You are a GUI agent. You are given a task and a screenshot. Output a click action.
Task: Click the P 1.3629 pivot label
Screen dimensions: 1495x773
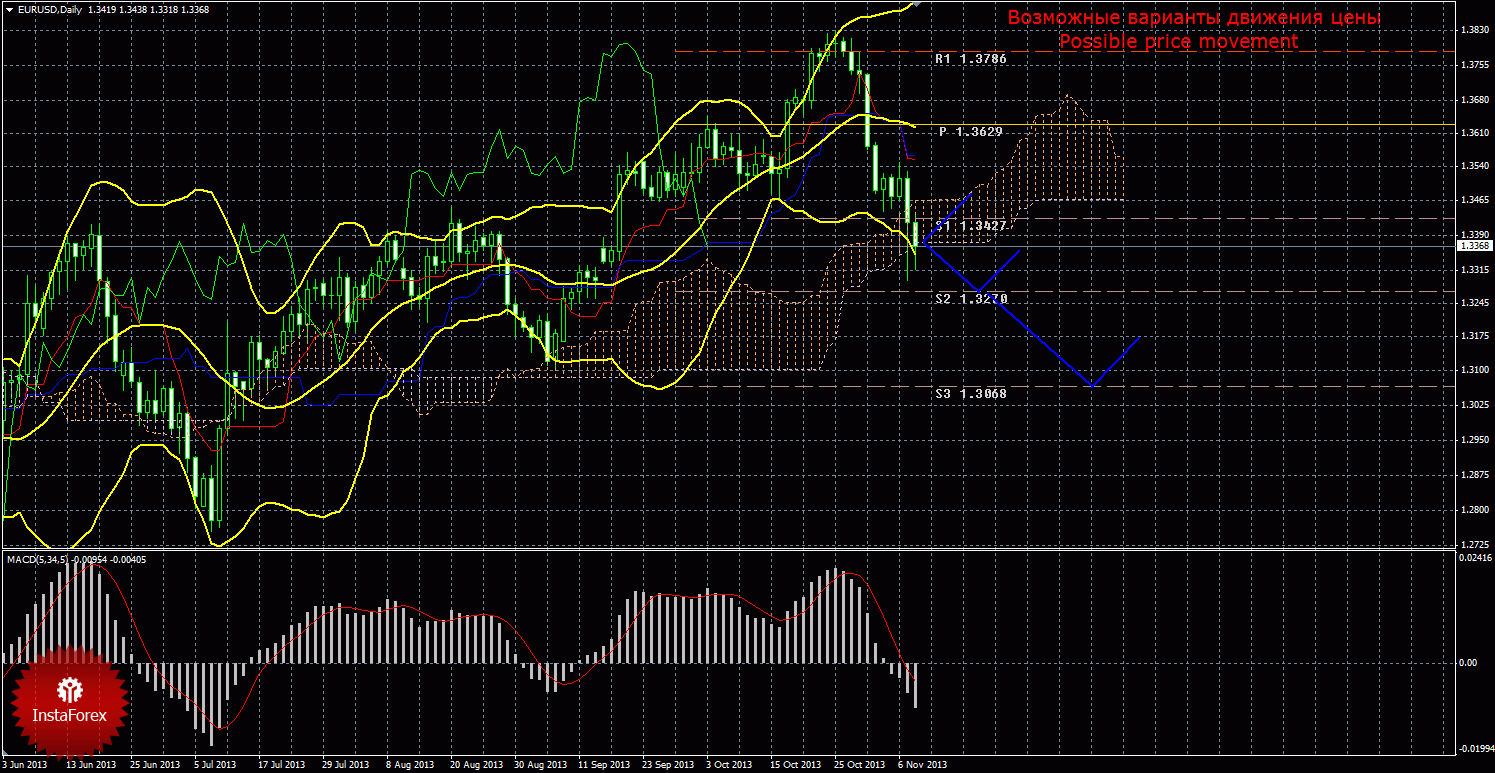[x=970, y=131]
